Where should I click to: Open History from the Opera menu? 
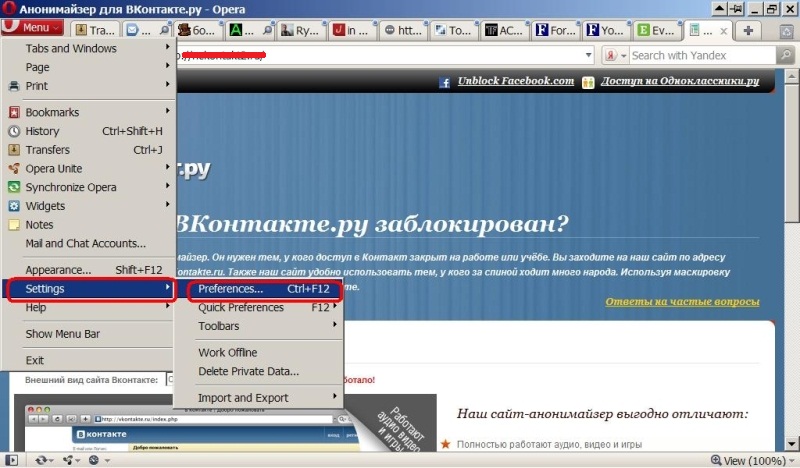42,131
